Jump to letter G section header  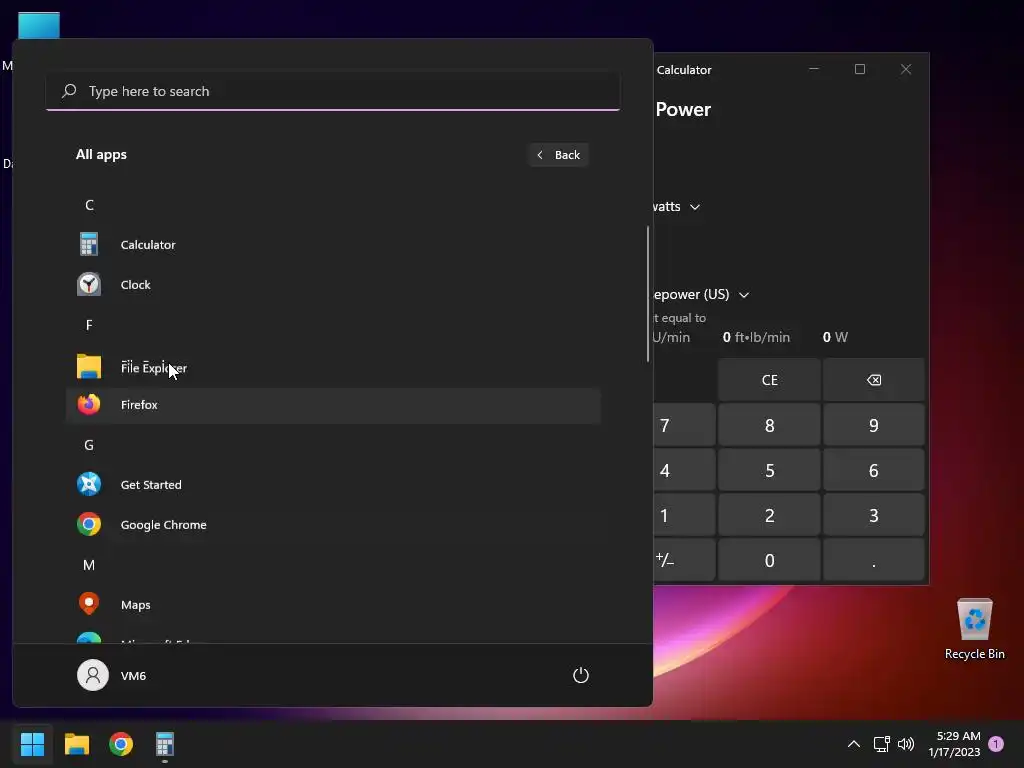click(89, 445)
